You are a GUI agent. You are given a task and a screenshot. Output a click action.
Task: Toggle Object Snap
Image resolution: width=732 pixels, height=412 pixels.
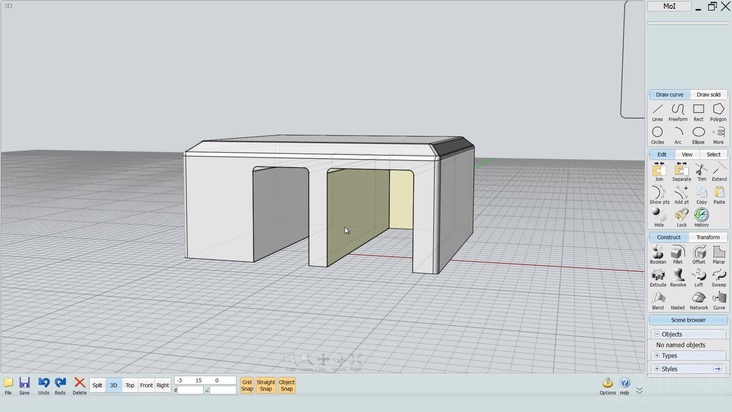(287, 385)
